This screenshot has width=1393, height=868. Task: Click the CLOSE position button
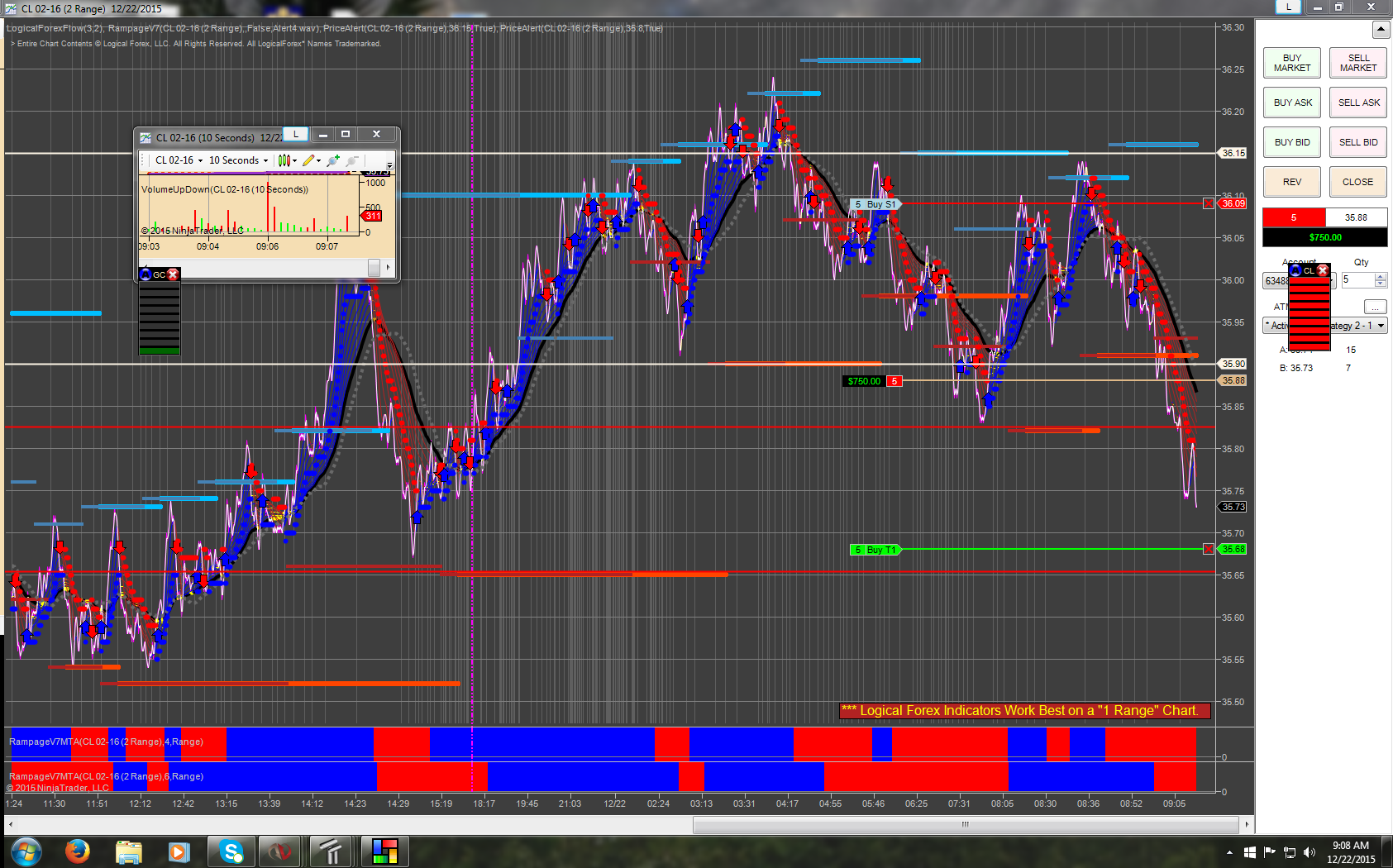pos(1358,182)
